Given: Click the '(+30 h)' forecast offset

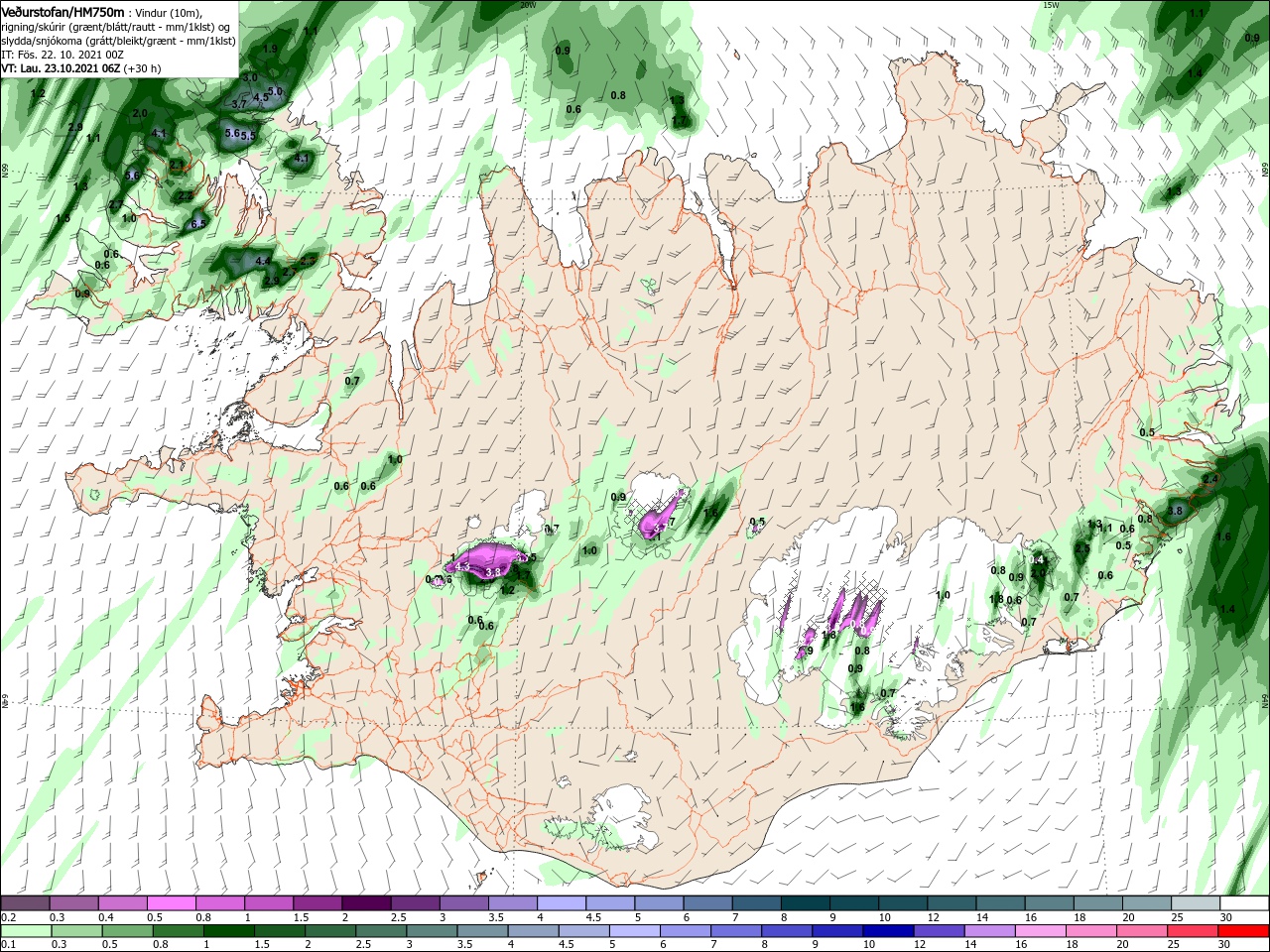Looking at the screenshot, I should click(x=142, y=68).
